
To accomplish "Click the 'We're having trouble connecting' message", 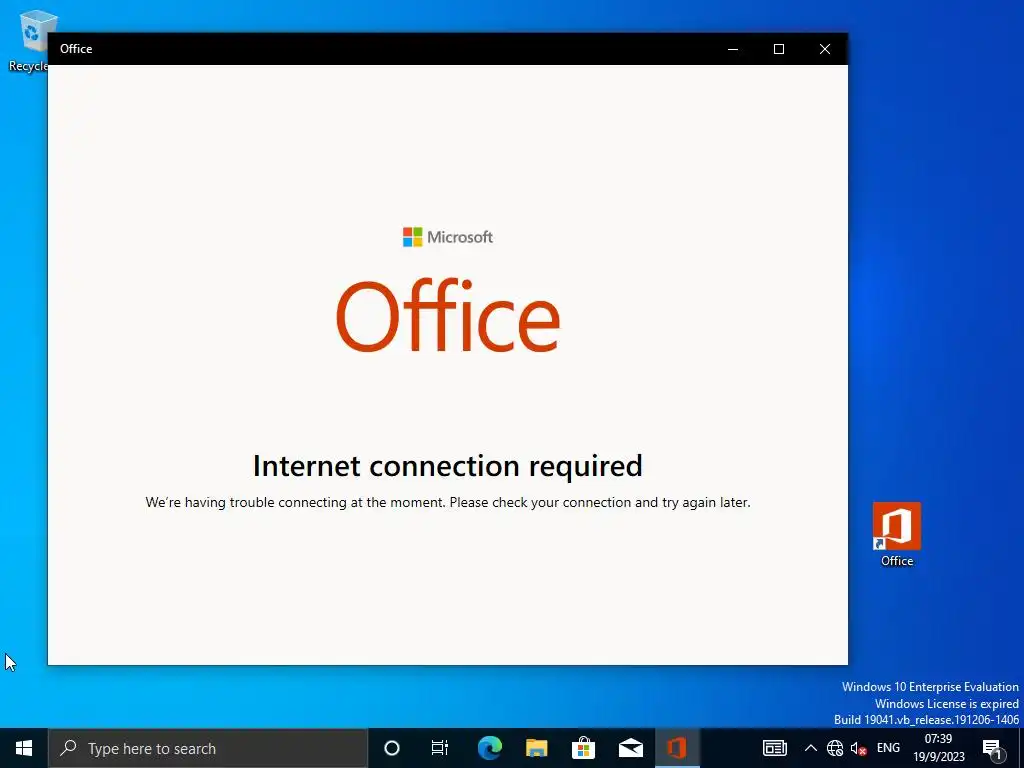I will pyautogui.click(x=448, y=502).
